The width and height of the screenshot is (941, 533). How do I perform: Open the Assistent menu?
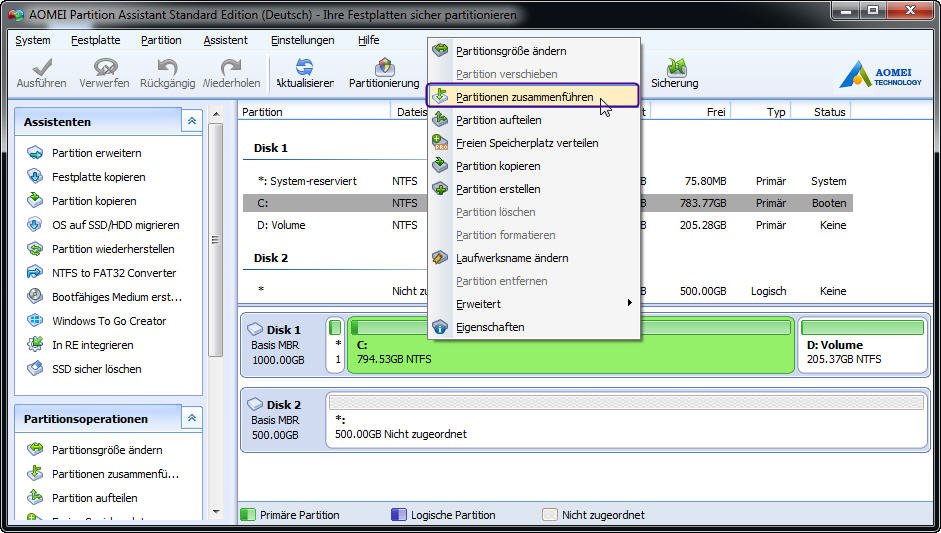225,40
